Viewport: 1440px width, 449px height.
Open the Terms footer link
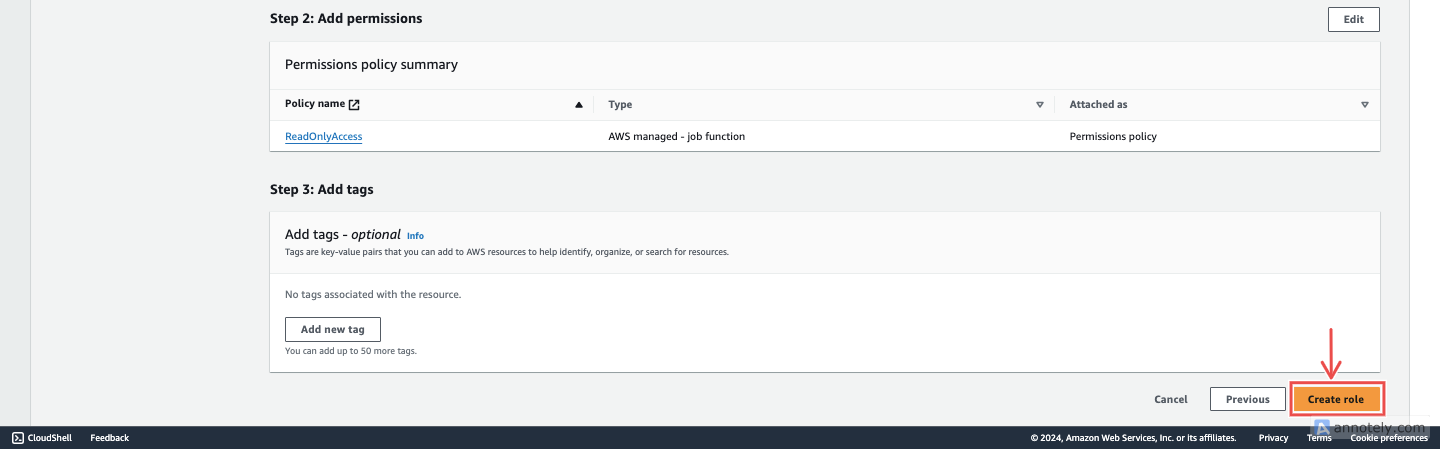click(1319, 438)
